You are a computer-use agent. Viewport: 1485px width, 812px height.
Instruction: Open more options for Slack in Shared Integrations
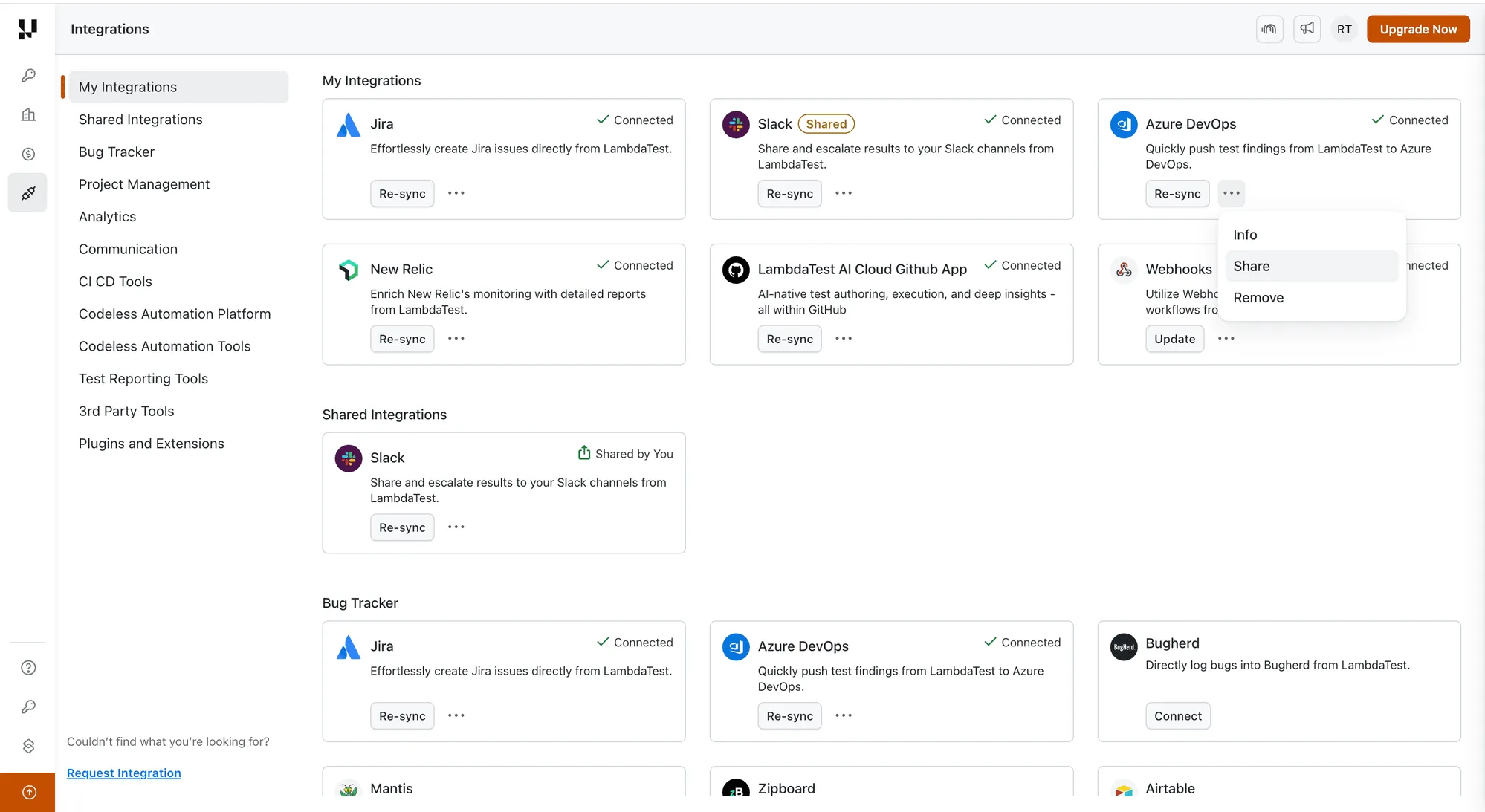[x=456, y=527]
